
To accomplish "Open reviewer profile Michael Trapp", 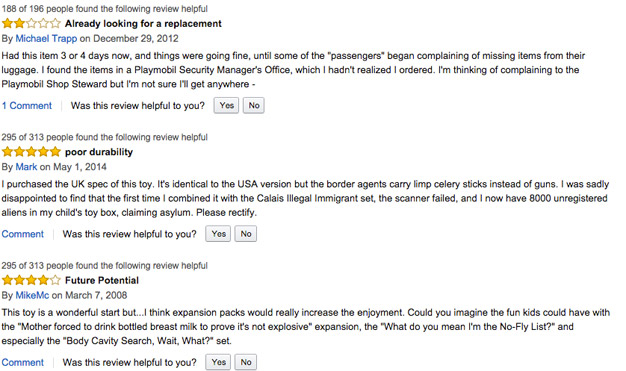I will click(46, 39).
